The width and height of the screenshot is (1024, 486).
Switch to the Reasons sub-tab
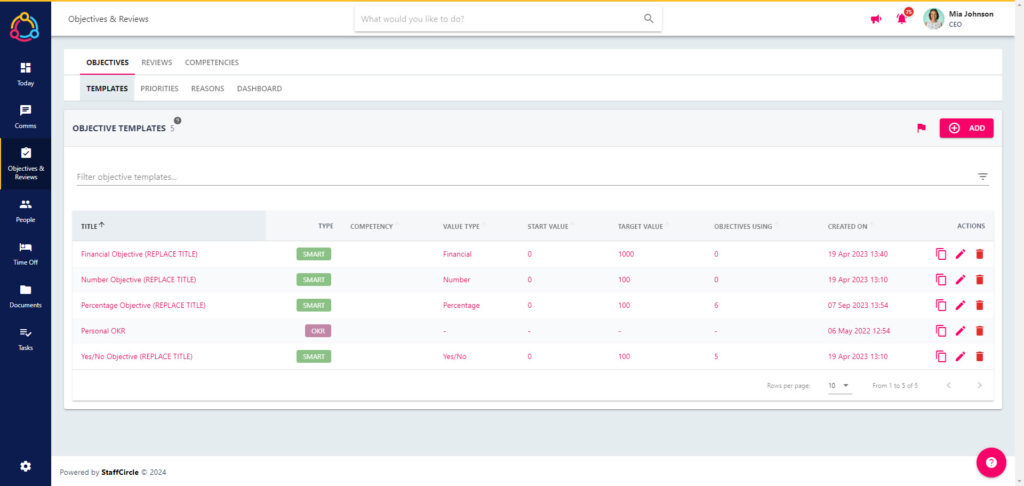pyautogui.click(x=208, y=88)
